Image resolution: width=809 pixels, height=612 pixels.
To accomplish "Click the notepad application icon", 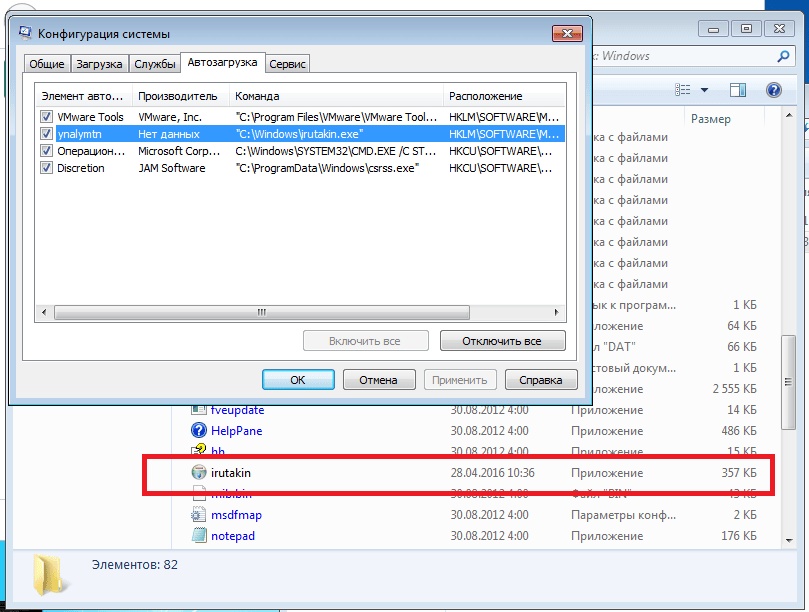I will tap(199, 536).
